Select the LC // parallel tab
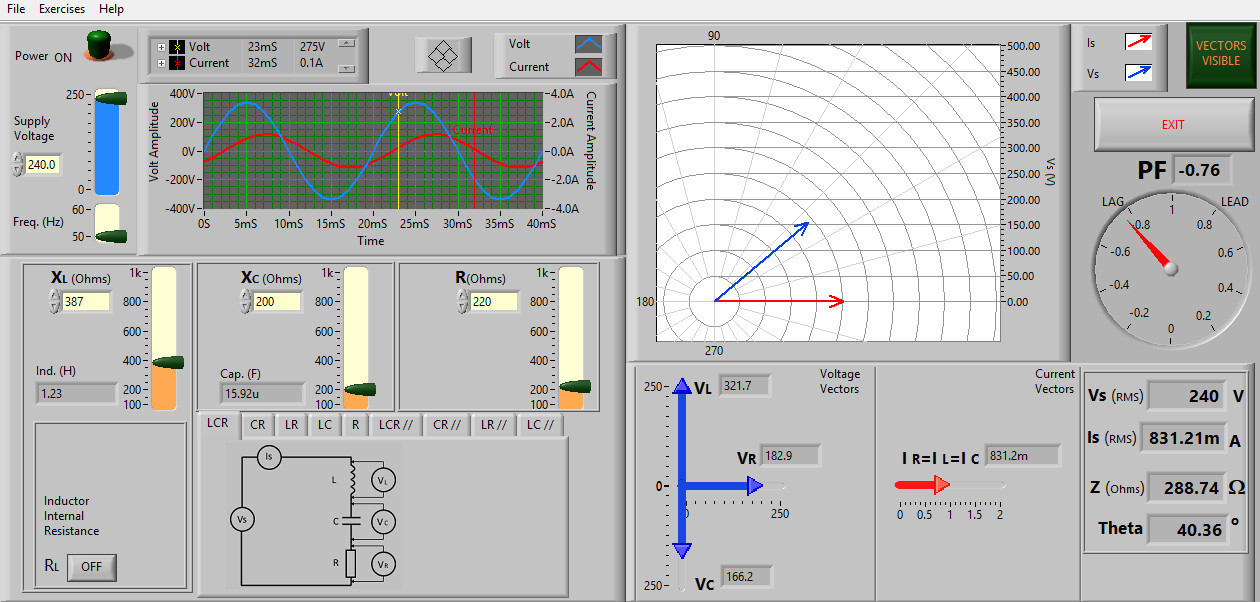The image size is (1260, 602). 541,425
